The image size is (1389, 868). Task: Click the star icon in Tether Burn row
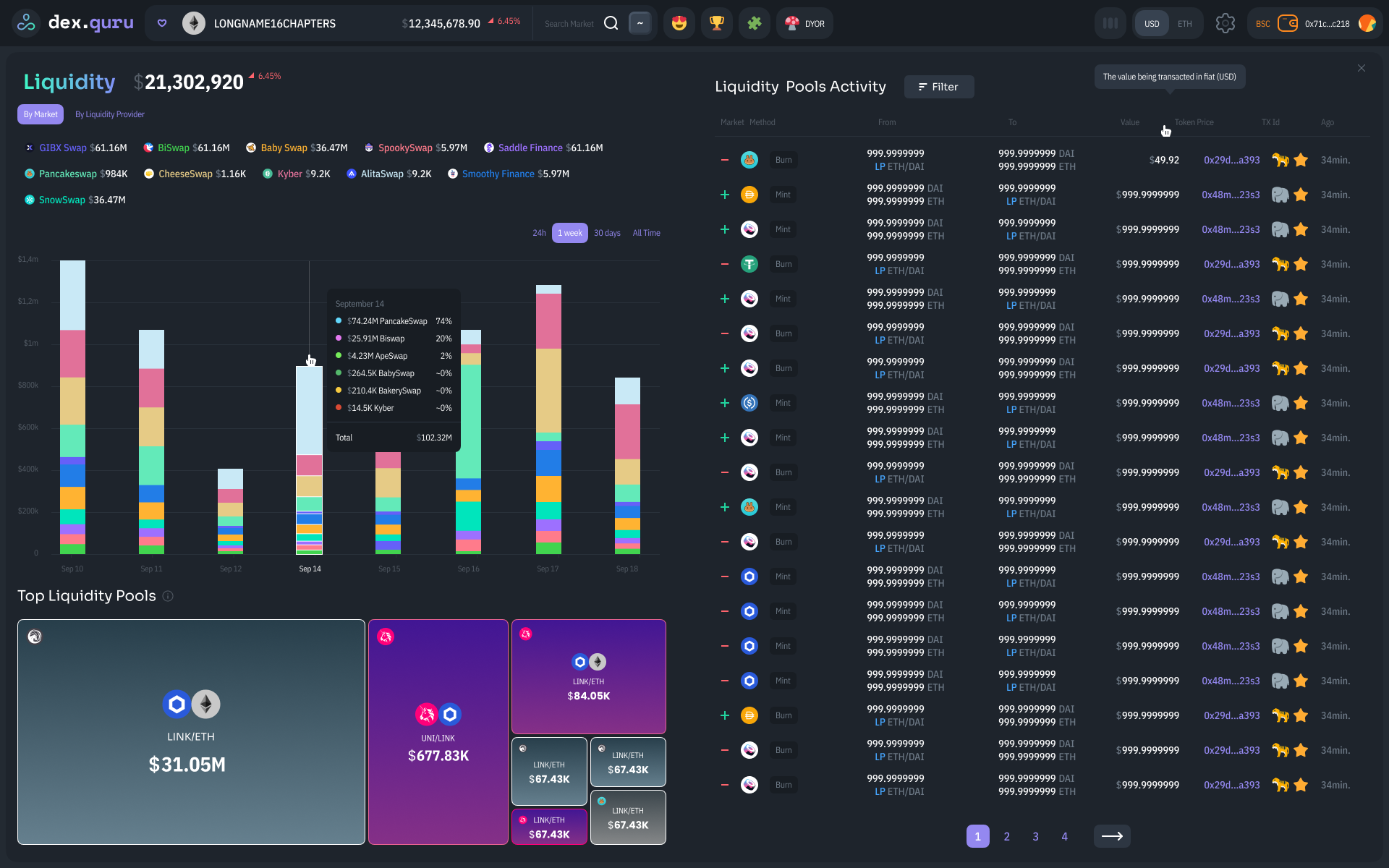pyautogui.click(x=1301, y=264)
